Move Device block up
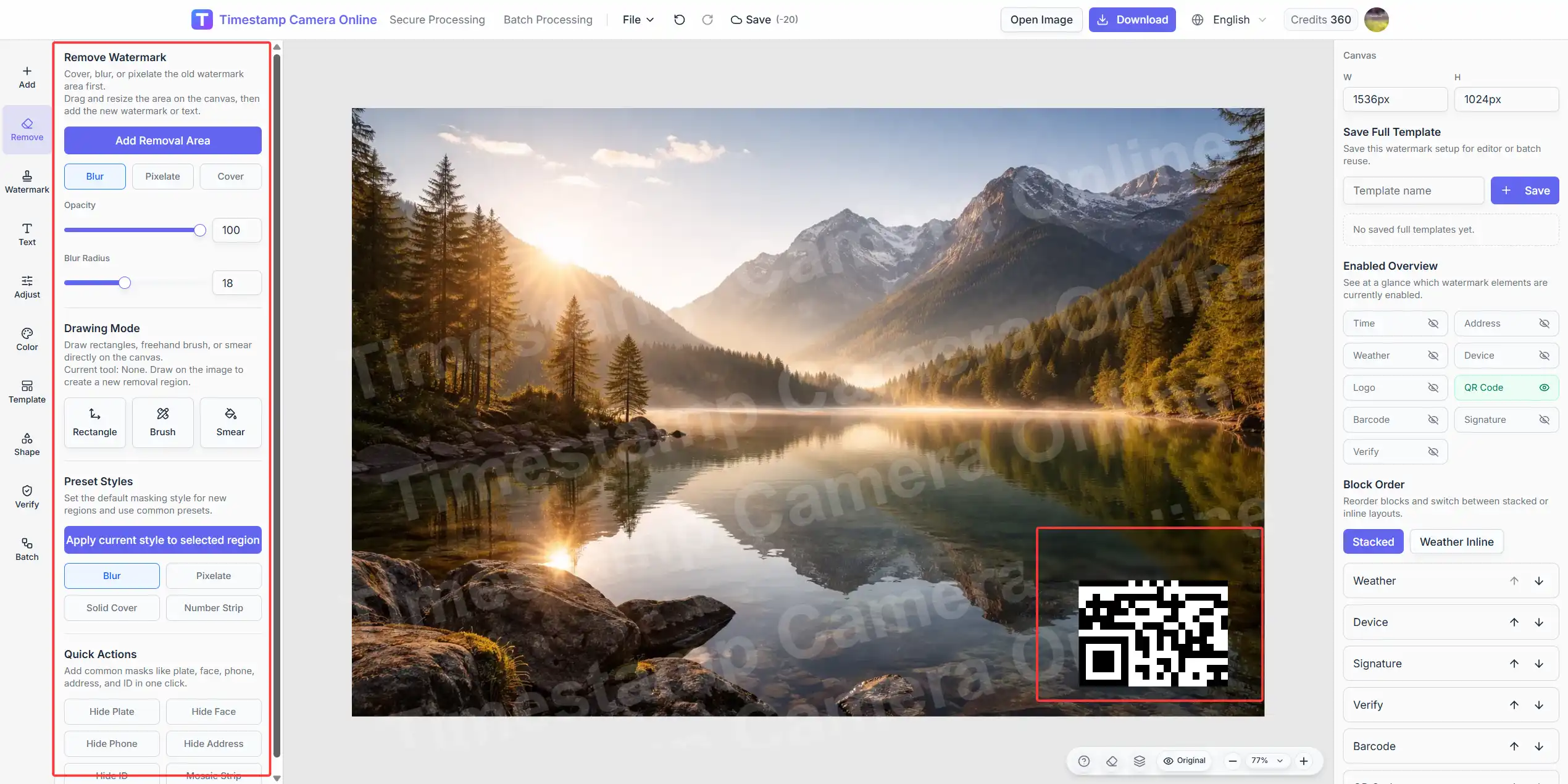 click(1514, 622)
